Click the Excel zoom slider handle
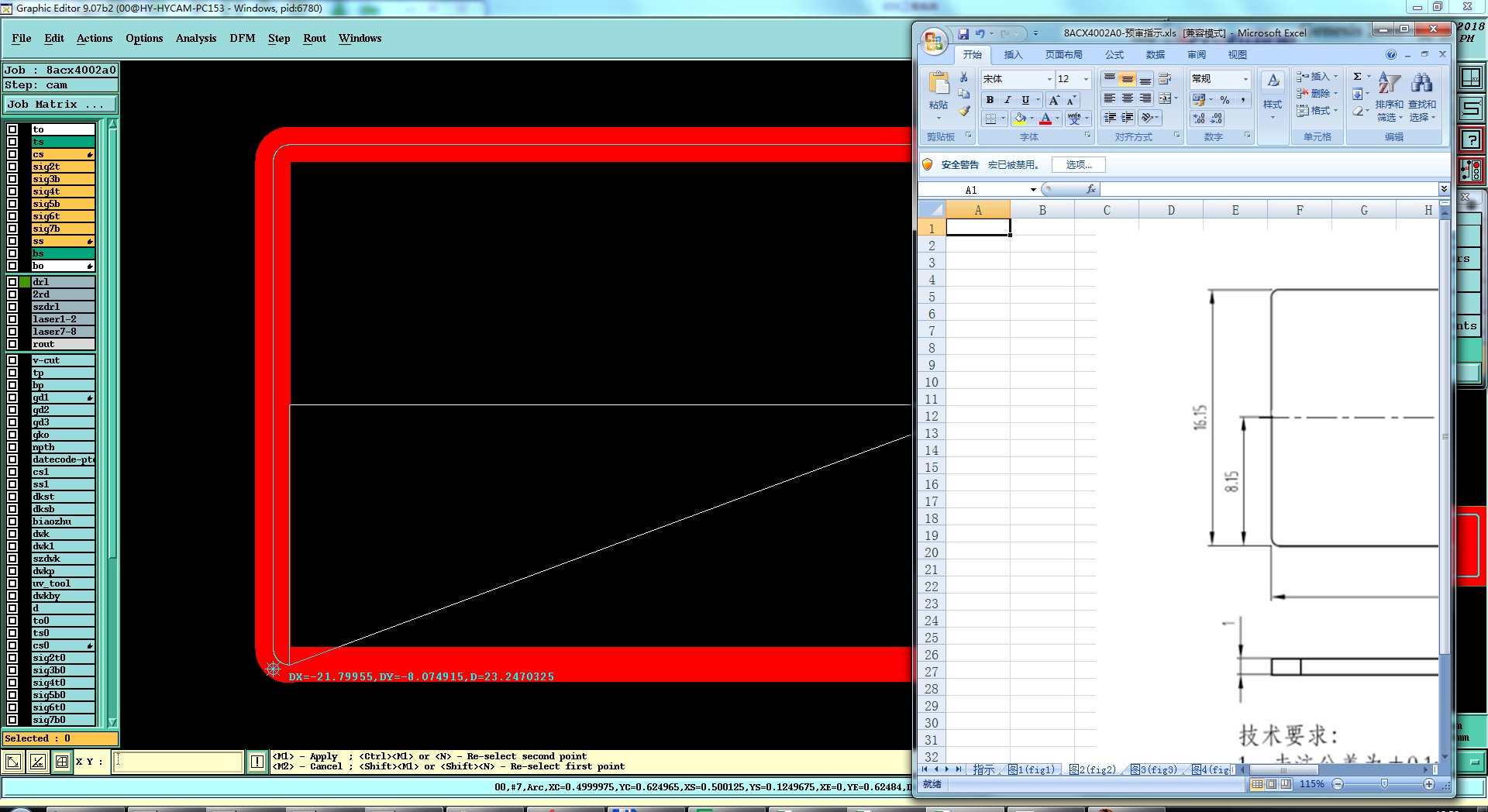The width and height of the screenshot is (1488, 812). tap(1384, 784)
